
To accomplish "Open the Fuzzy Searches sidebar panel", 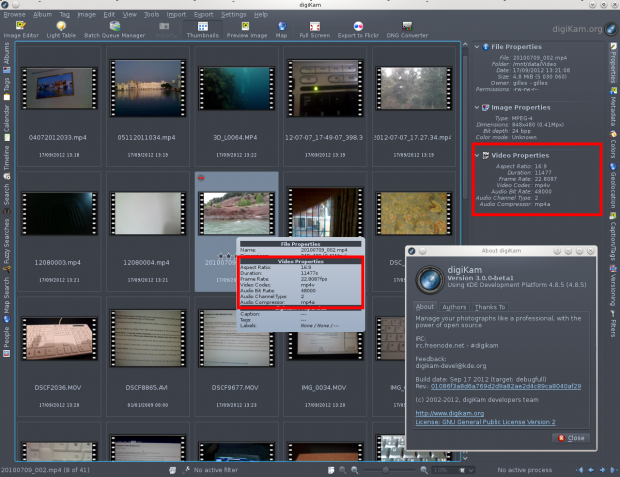I will (x=7, y=245).
